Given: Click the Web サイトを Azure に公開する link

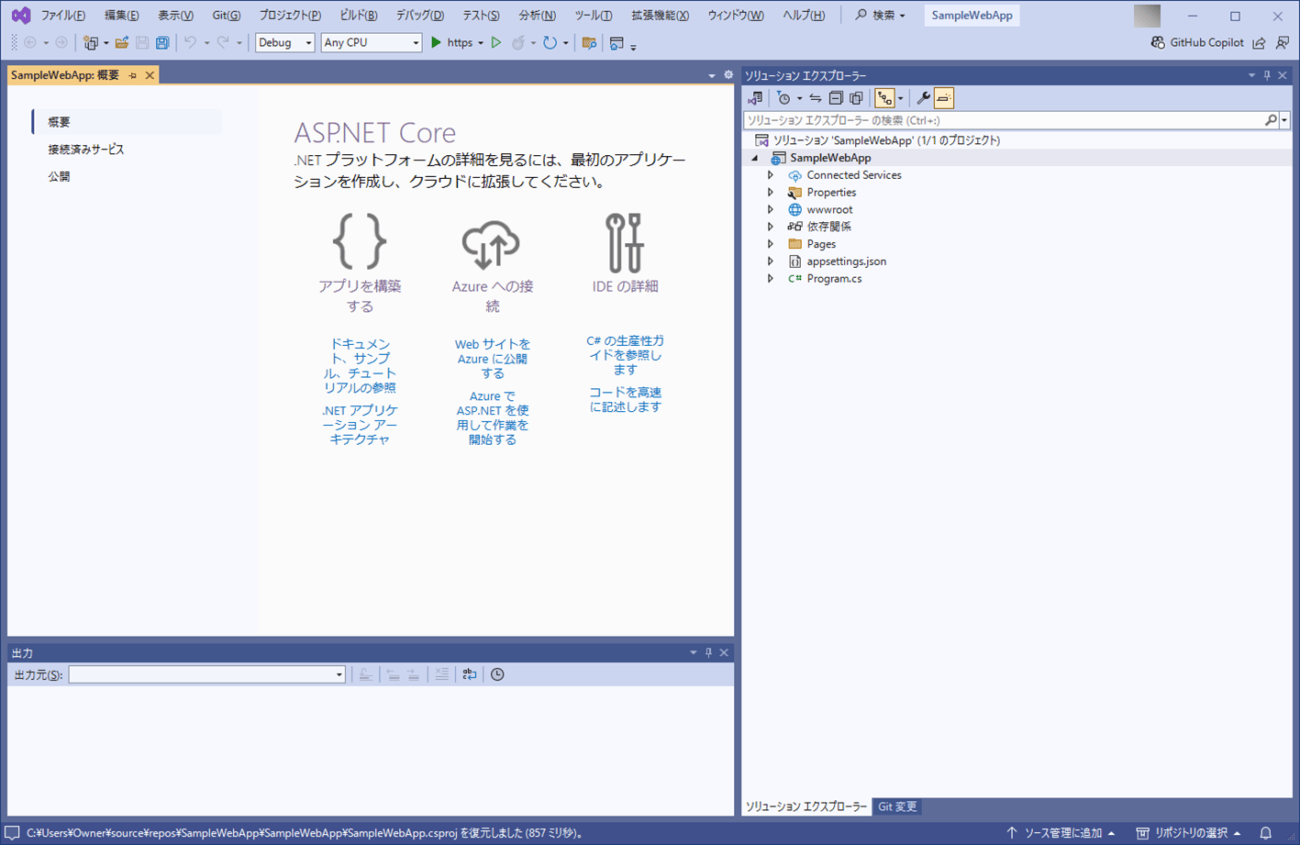Looking at the screenshot, I should 492,358.
